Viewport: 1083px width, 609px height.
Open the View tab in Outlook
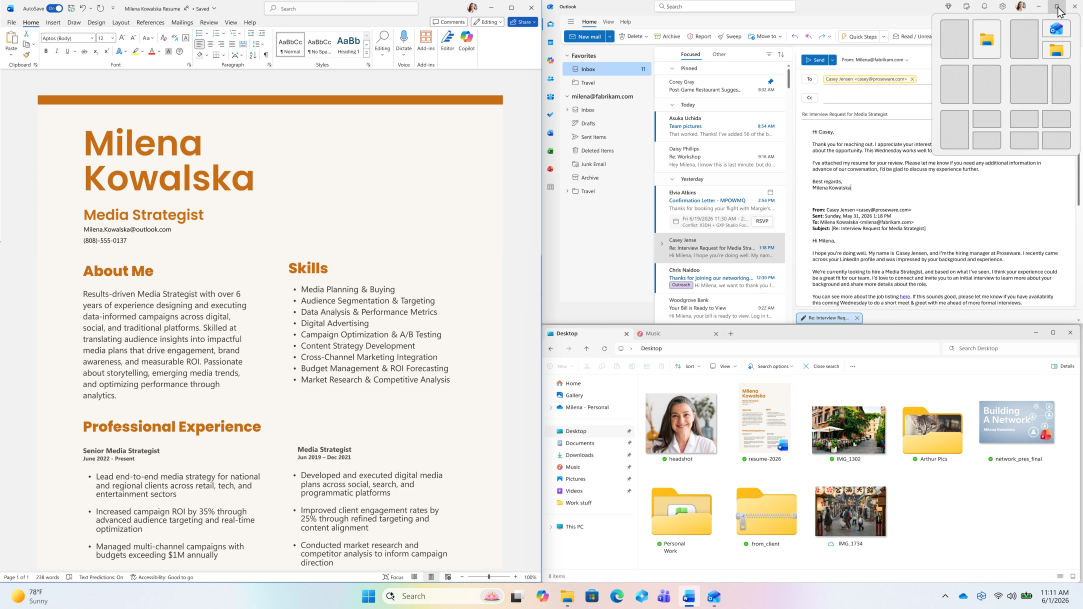(608, 22)
